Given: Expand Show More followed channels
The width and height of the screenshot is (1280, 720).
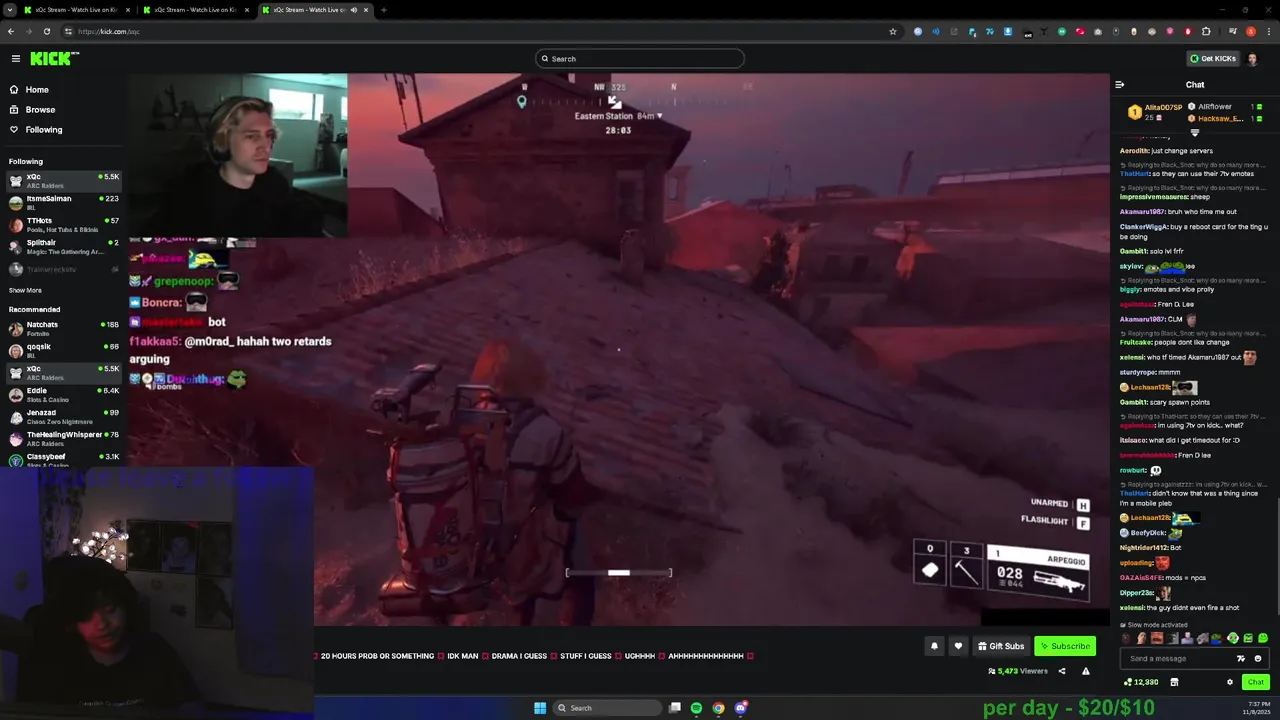Looking at the screenshot, I should click(25, 290).
